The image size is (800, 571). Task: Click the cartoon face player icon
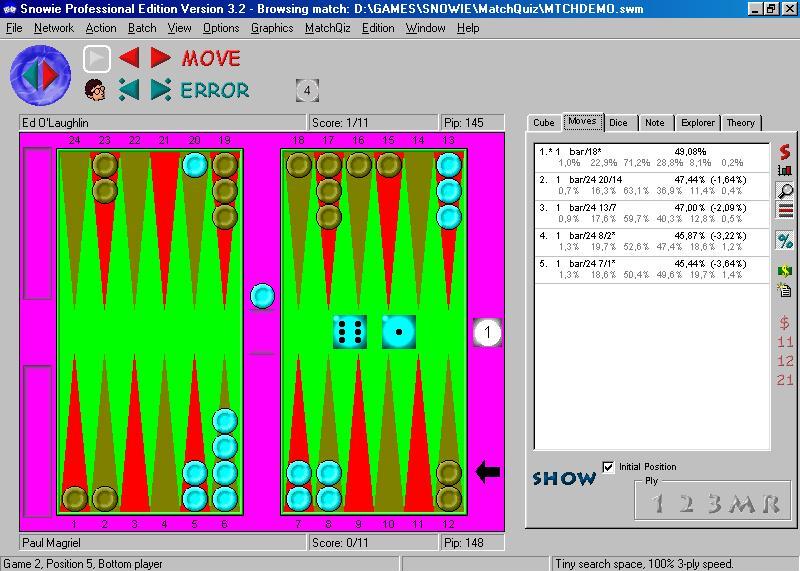pyautogui.click(x=96, y=90)
